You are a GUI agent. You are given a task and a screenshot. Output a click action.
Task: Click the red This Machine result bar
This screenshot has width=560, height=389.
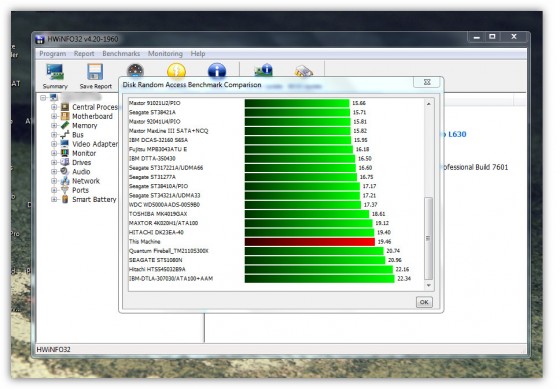coord(310,242)
